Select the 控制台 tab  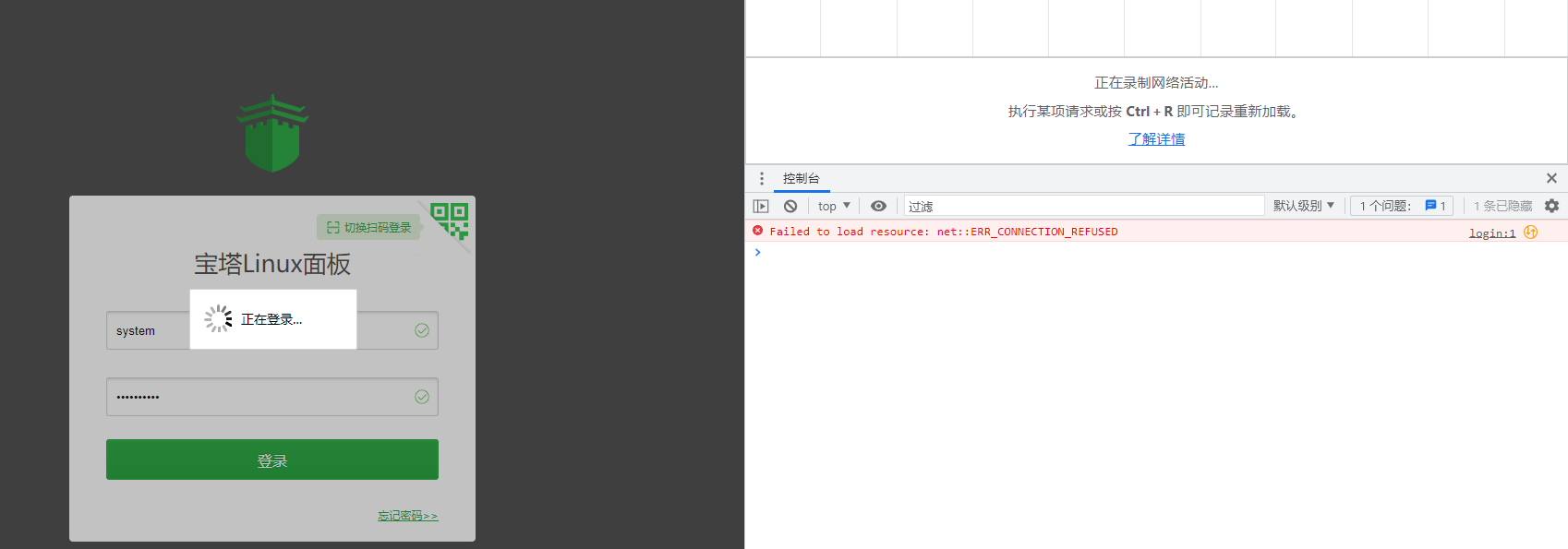tap(802, 178)
